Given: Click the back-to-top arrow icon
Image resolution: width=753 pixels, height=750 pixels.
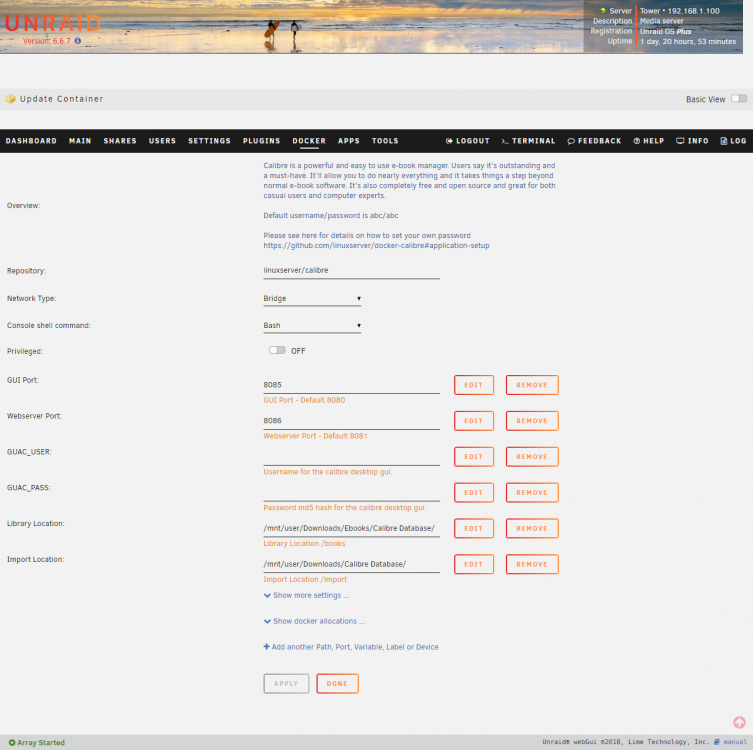Looking at the screenshot, I should (739, 722).
